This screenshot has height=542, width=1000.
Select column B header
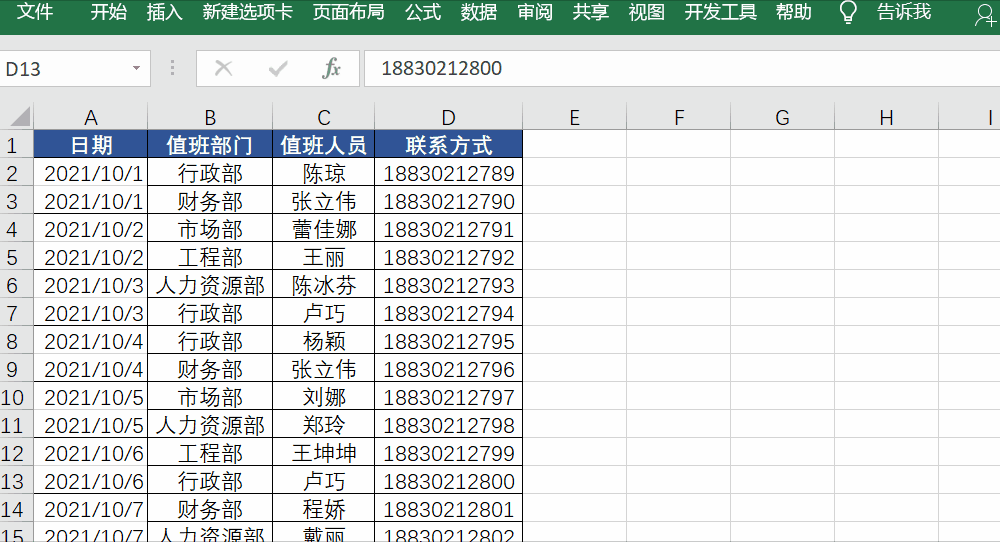click(210, 117)
